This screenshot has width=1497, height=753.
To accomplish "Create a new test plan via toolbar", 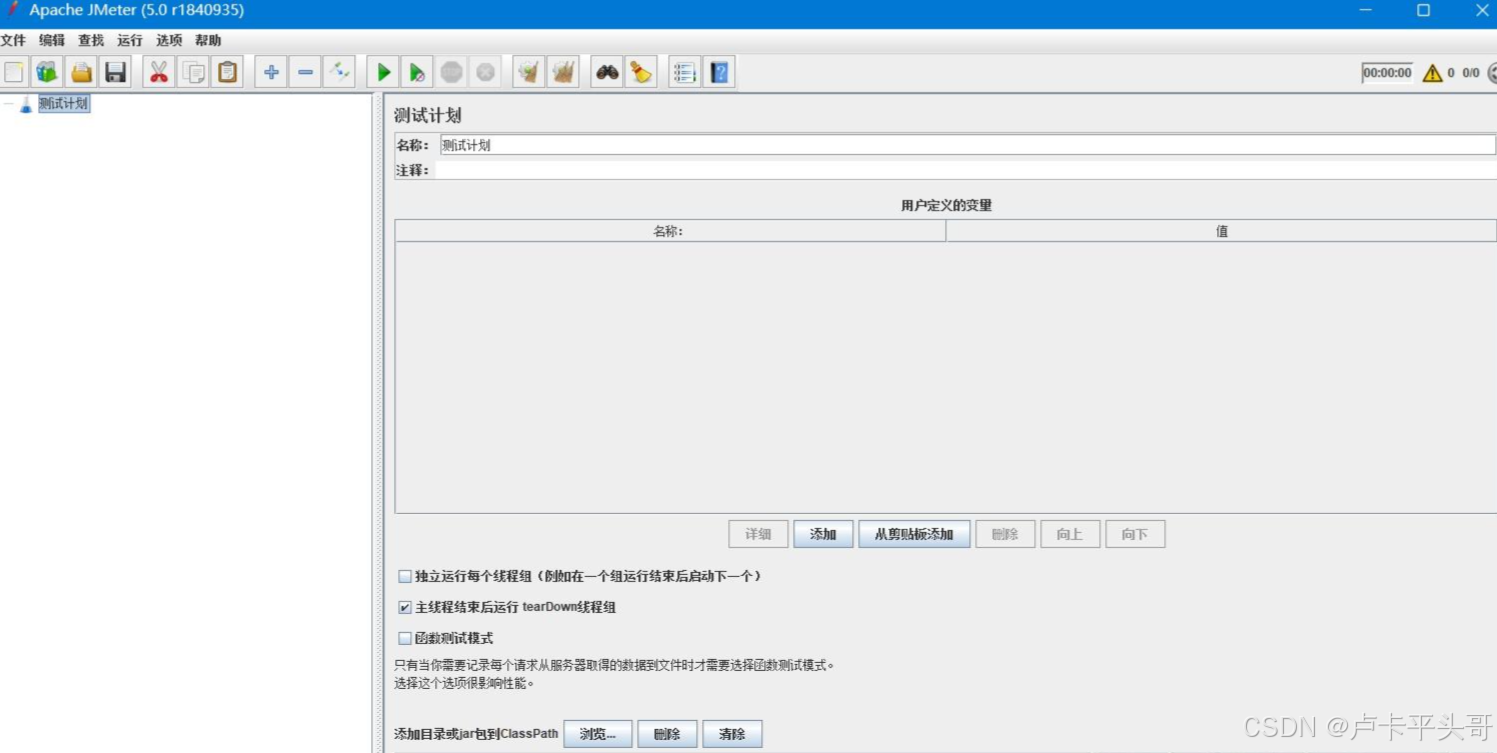I will click(x=14, y=72).
